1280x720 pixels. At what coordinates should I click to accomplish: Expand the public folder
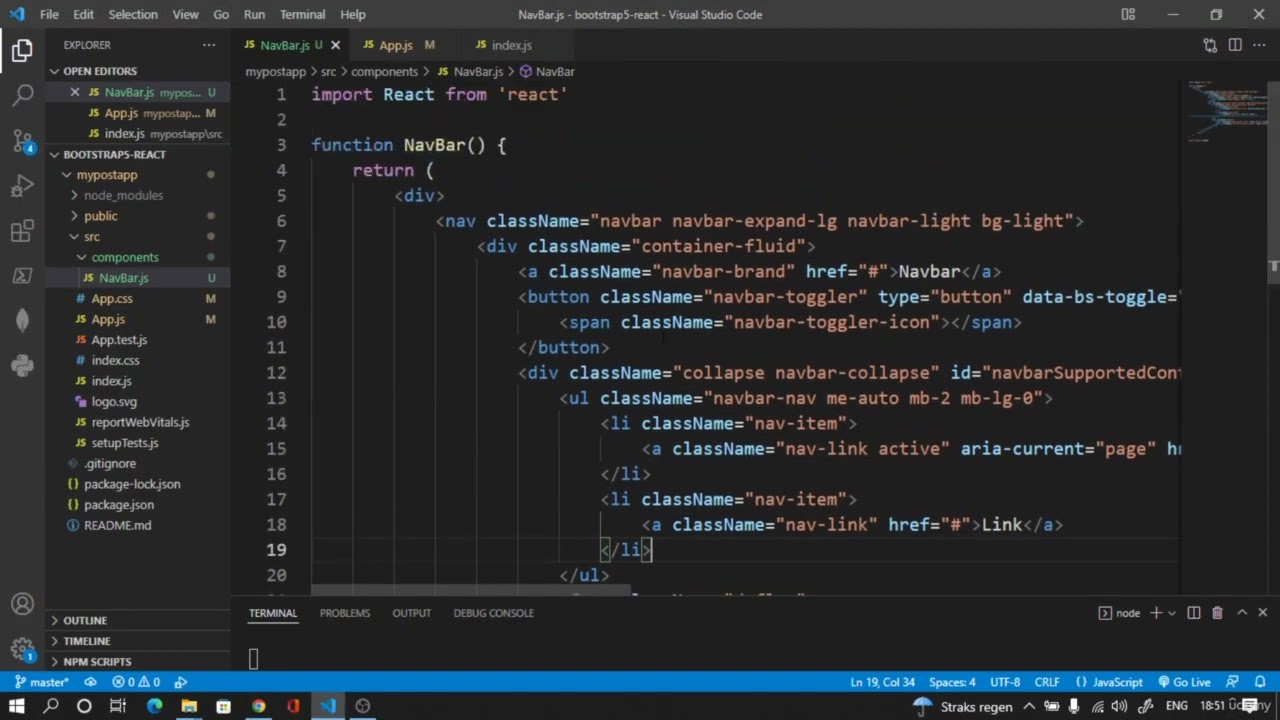(x=74, y=216)
